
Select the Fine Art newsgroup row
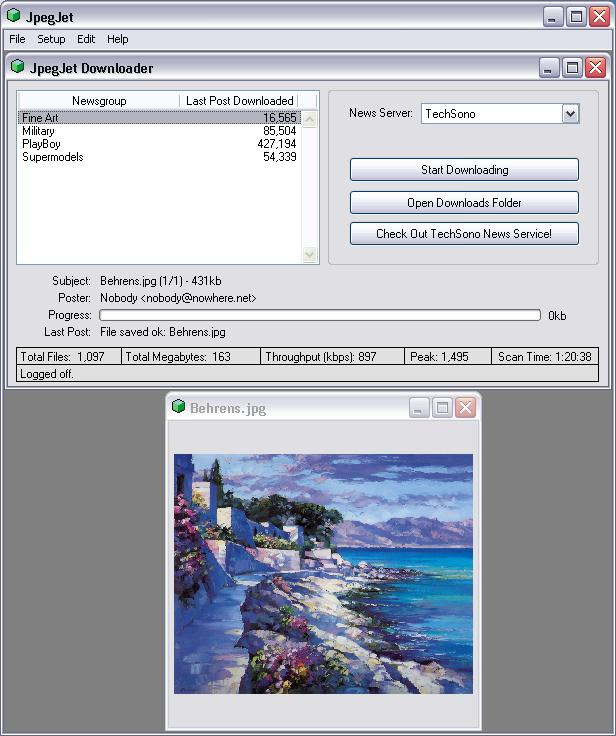[x=160, y=117]
